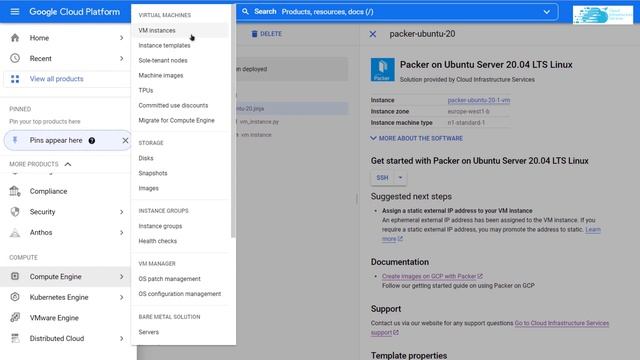Click the DELETE button
Screen dimensions: 640x360
267,34
